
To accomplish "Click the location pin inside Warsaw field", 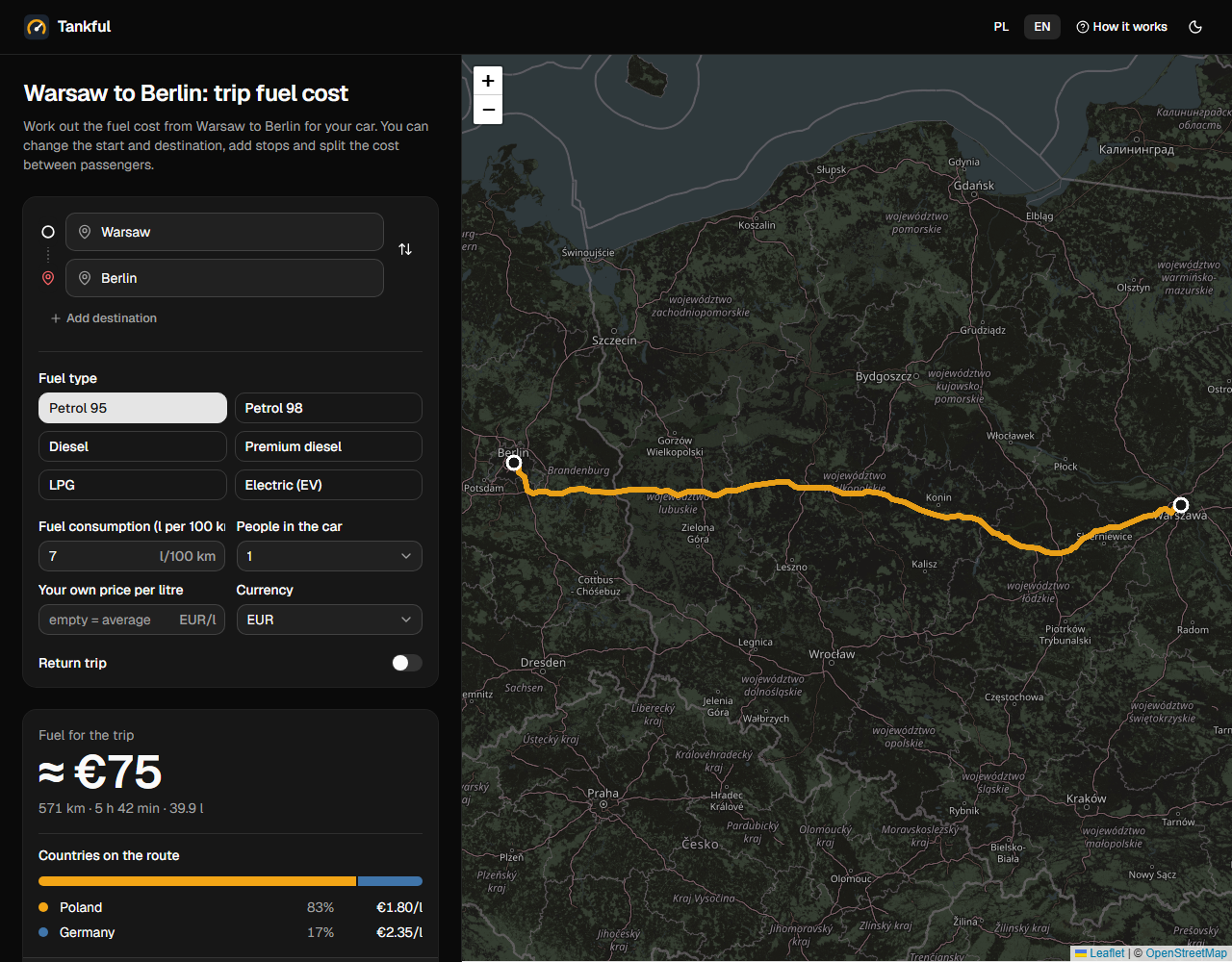I will click(x=85, y=232).
